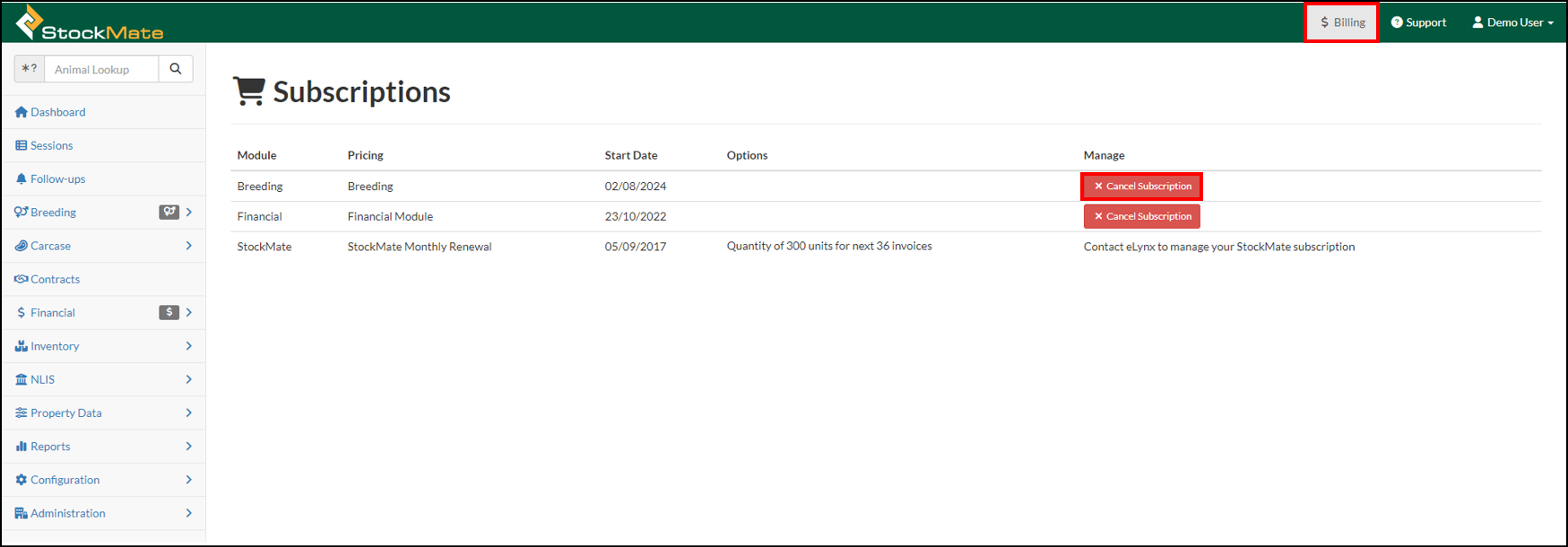Click the Support question mark icon

[1397, 22]
